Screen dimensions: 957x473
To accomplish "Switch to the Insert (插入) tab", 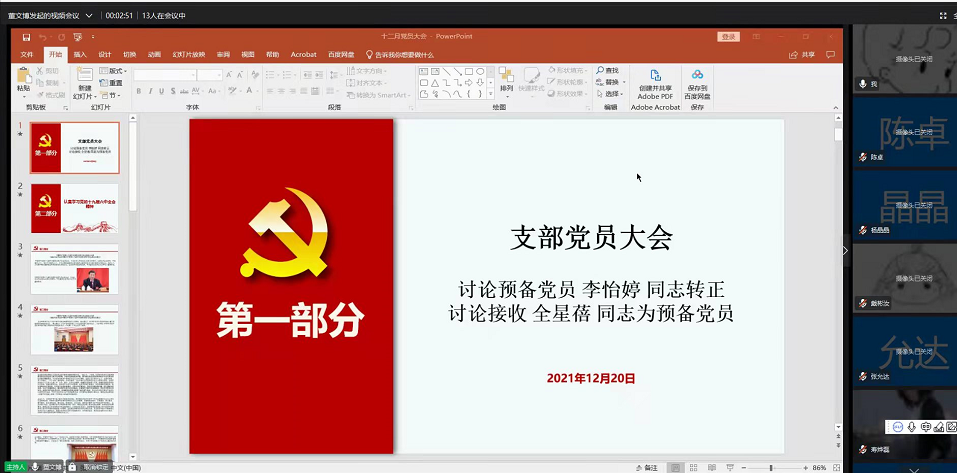I will (x=80, y=54).
